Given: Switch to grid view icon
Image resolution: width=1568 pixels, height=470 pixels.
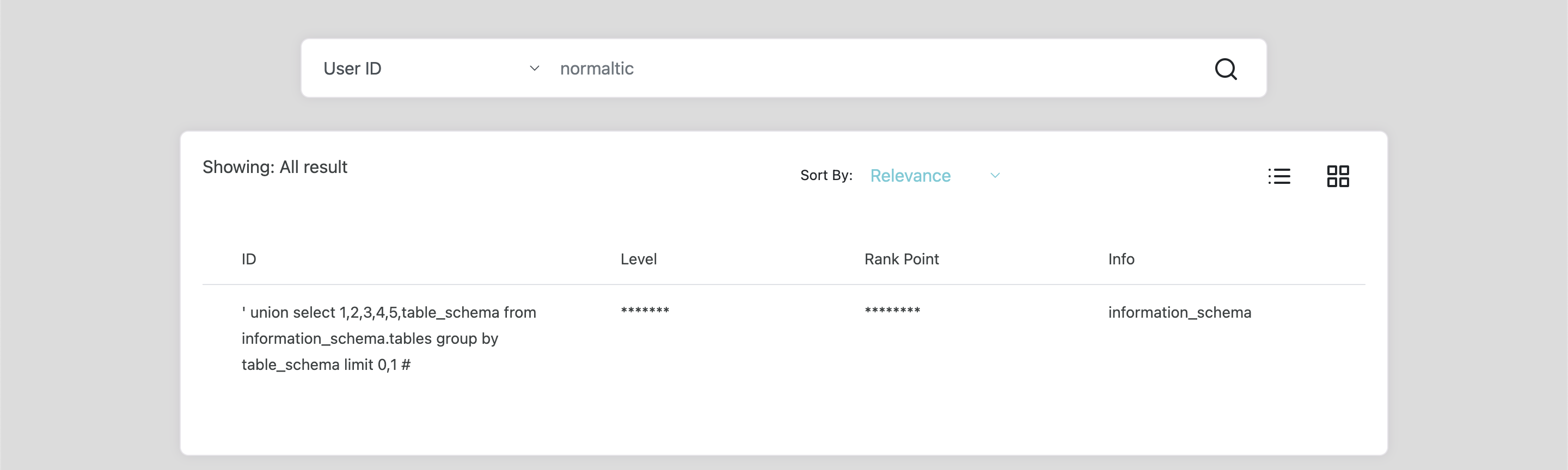Looking at the screenshot, I should [x=1337, y=176].
